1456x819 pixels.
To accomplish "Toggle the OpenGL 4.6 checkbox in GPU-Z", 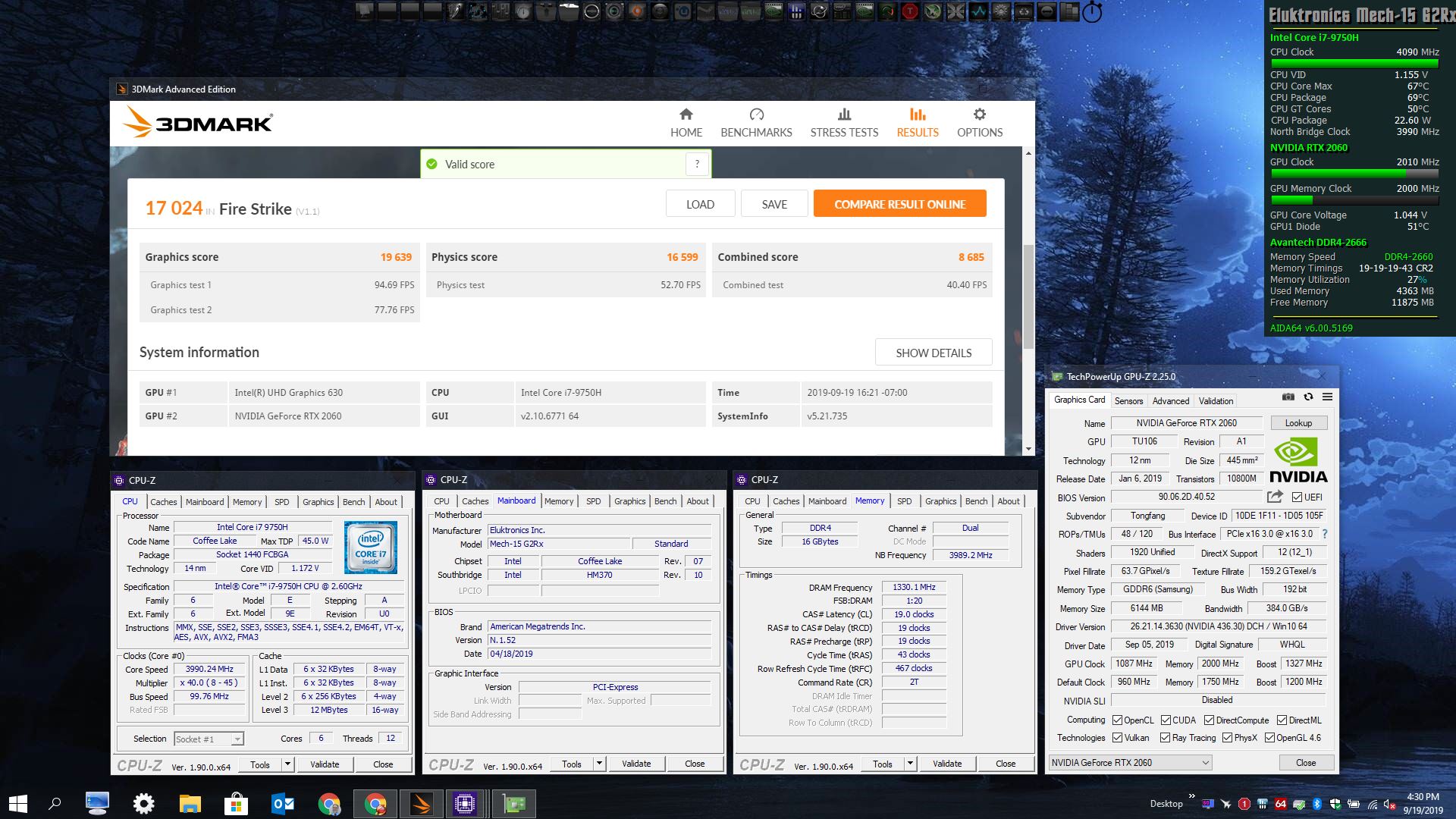I will tap(1269, 738).
